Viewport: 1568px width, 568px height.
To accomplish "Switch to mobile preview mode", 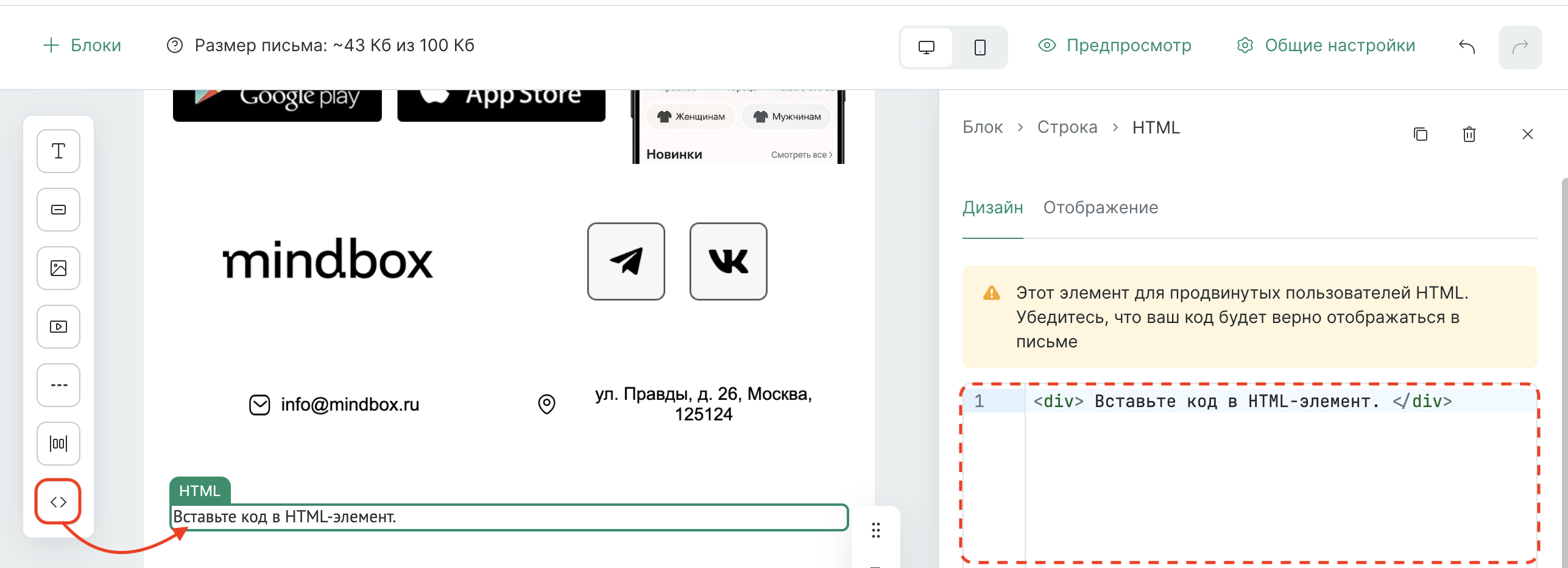I will 980,48.
